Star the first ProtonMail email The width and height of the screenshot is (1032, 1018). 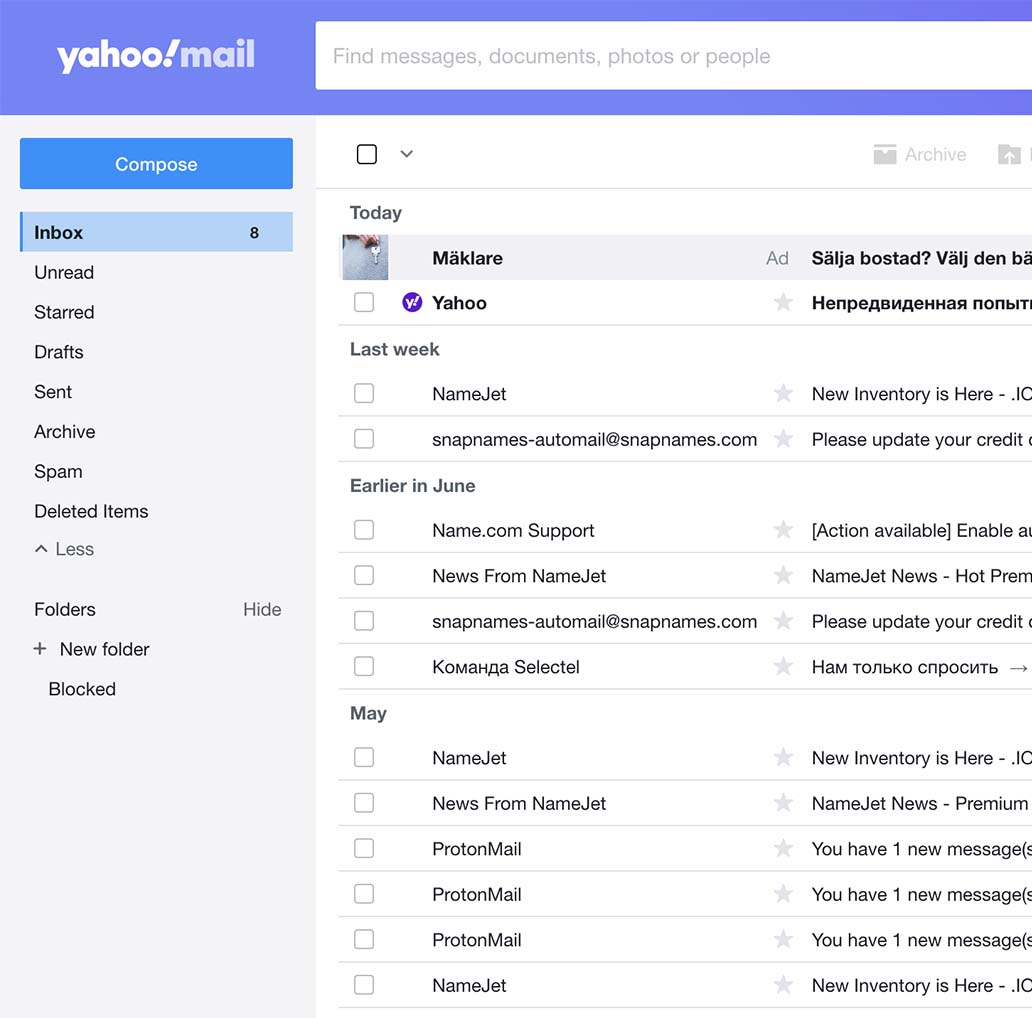click(x=783, y=848)
